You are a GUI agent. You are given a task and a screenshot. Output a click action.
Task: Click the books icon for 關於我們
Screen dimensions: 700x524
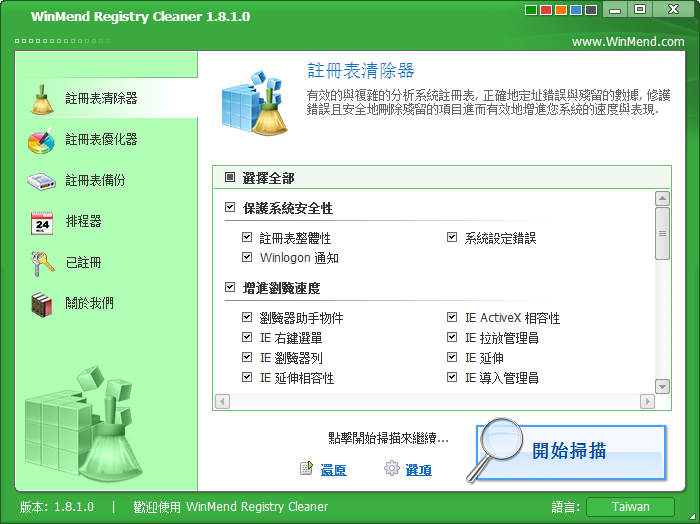[42, 304]
